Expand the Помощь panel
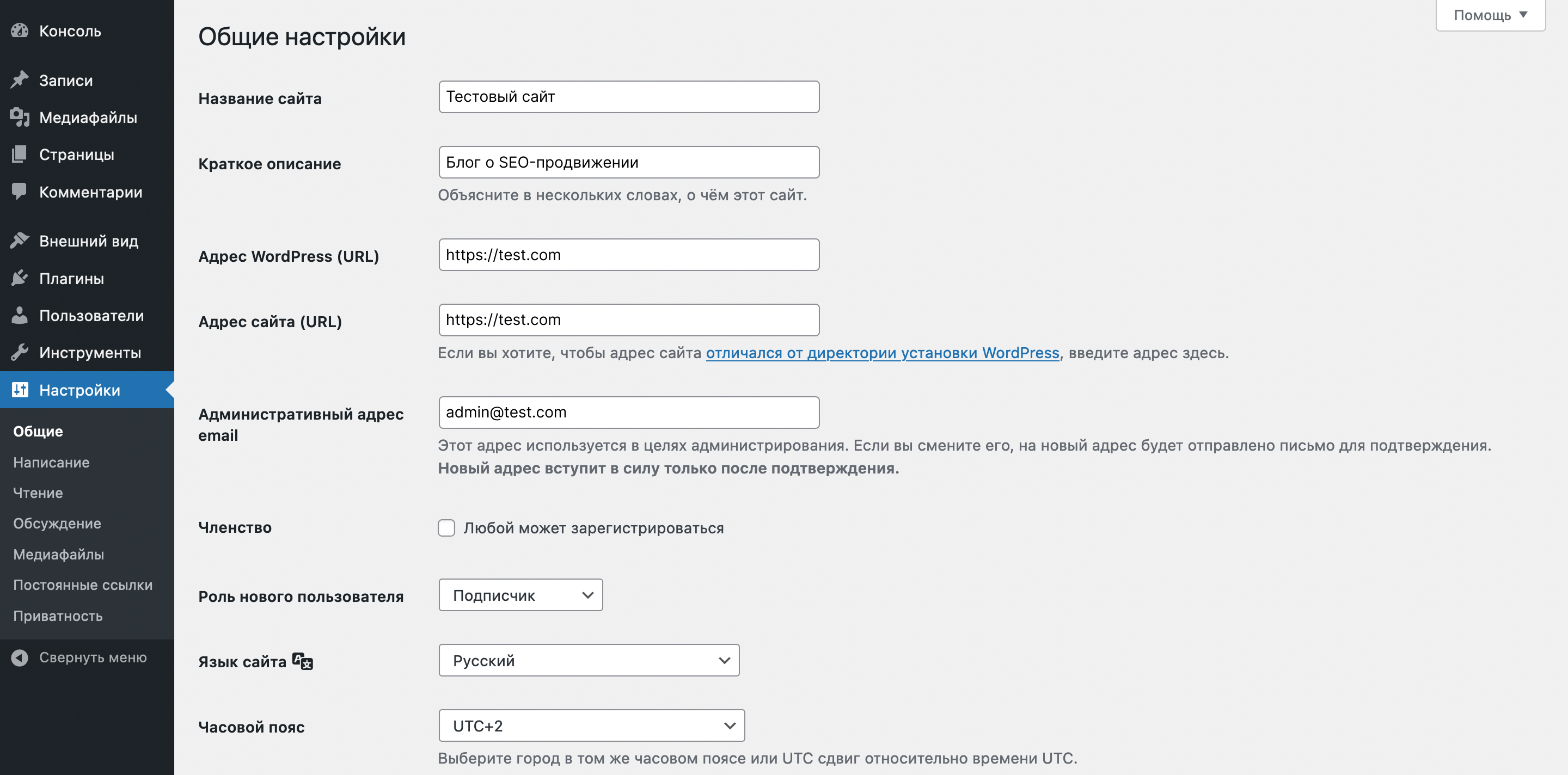 pyautogui.click(x=1490, y=15)
